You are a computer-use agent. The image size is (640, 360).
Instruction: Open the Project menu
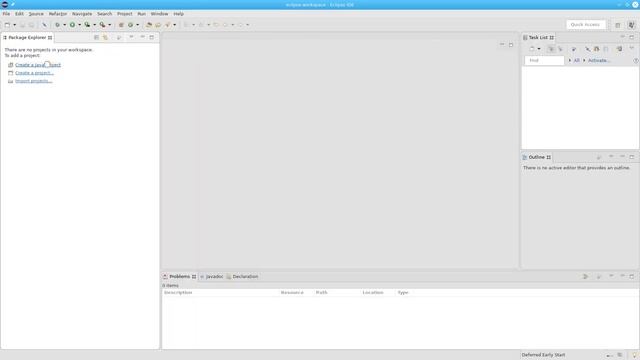[x=124, y=14]
